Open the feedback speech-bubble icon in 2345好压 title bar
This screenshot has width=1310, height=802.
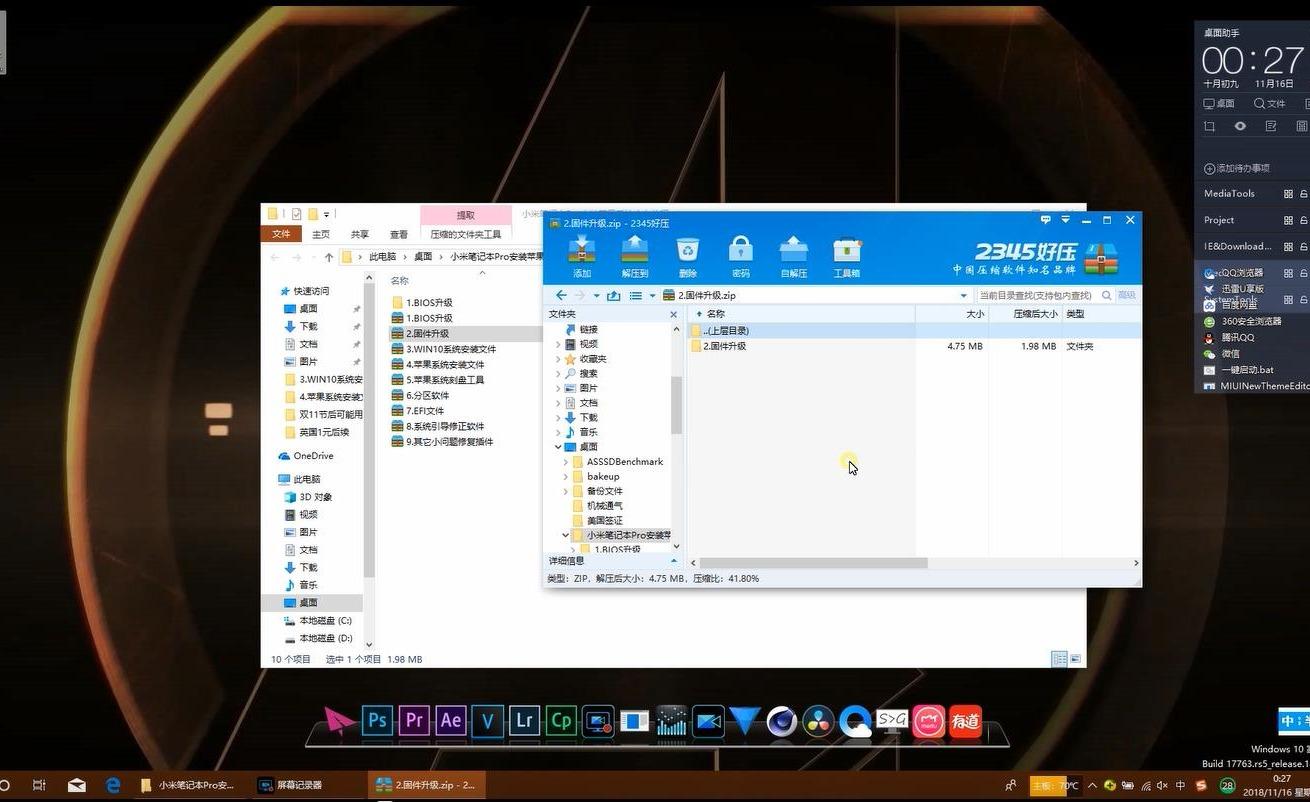point(1045,219)
